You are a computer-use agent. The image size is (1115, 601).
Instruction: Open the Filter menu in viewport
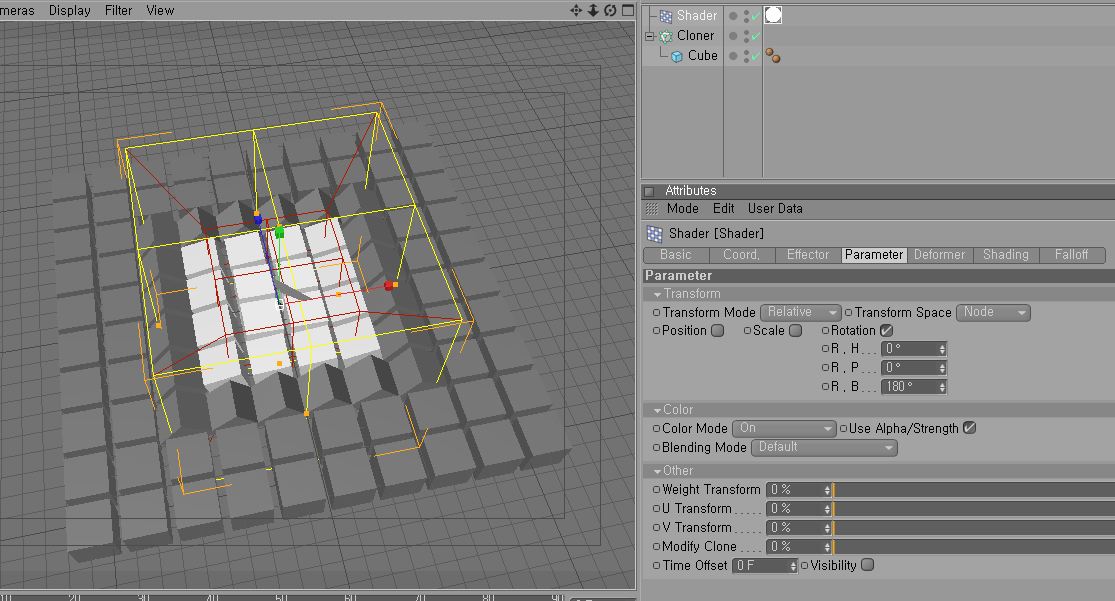point(118,11)
